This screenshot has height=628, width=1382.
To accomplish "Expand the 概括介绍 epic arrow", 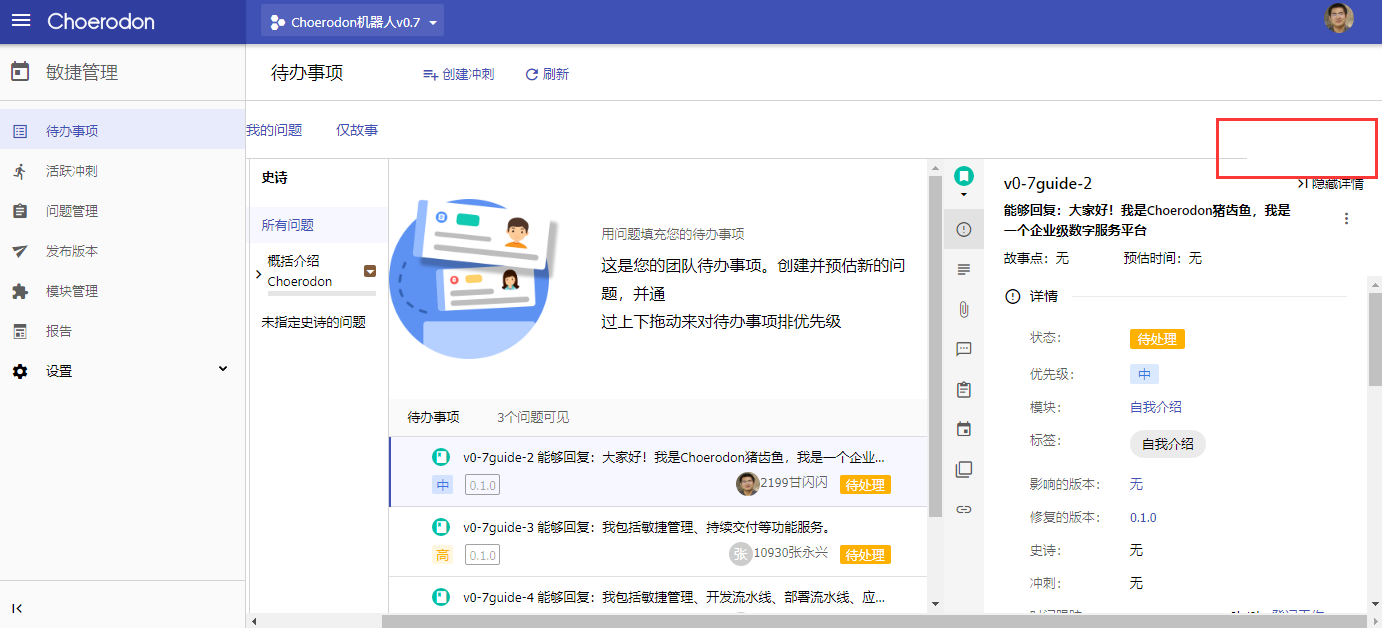I will (x=258, y=273).
